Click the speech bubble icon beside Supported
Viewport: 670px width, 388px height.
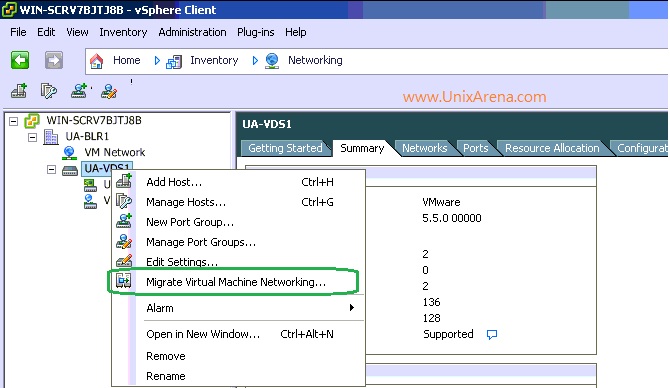[x=492, y=335]
